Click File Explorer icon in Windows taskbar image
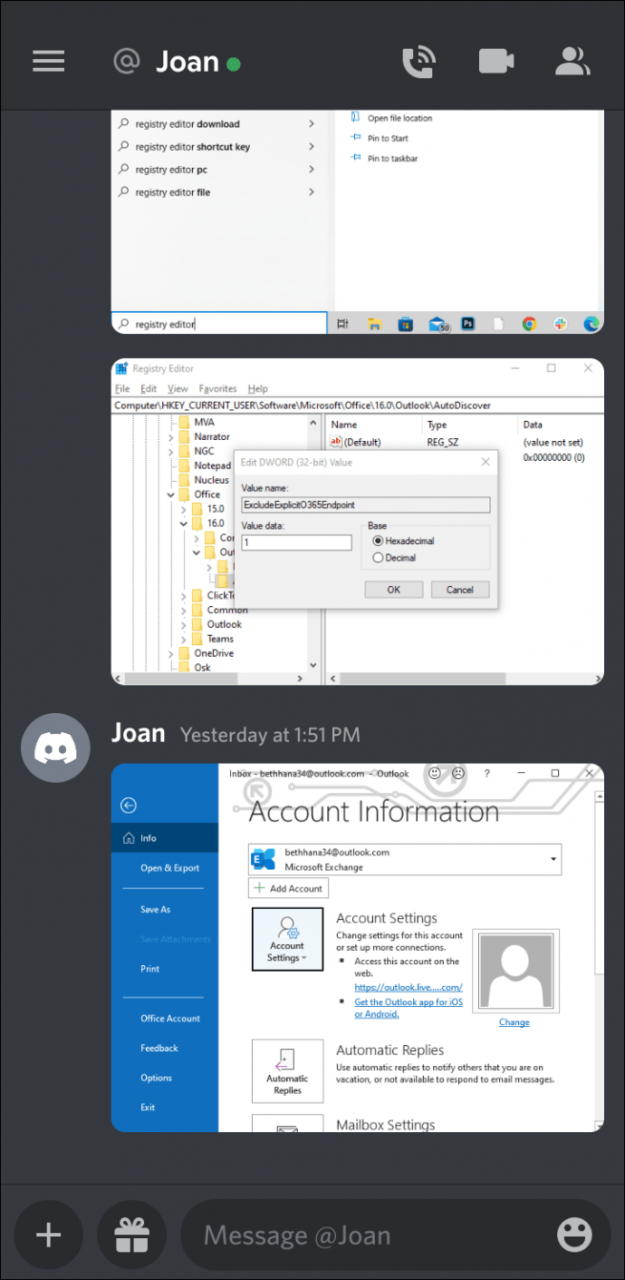 (374, 324)
